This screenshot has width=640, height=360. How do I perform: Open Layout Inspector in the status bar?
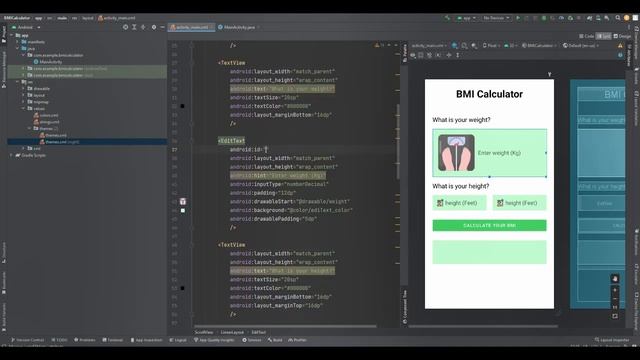tap(612, 340)
